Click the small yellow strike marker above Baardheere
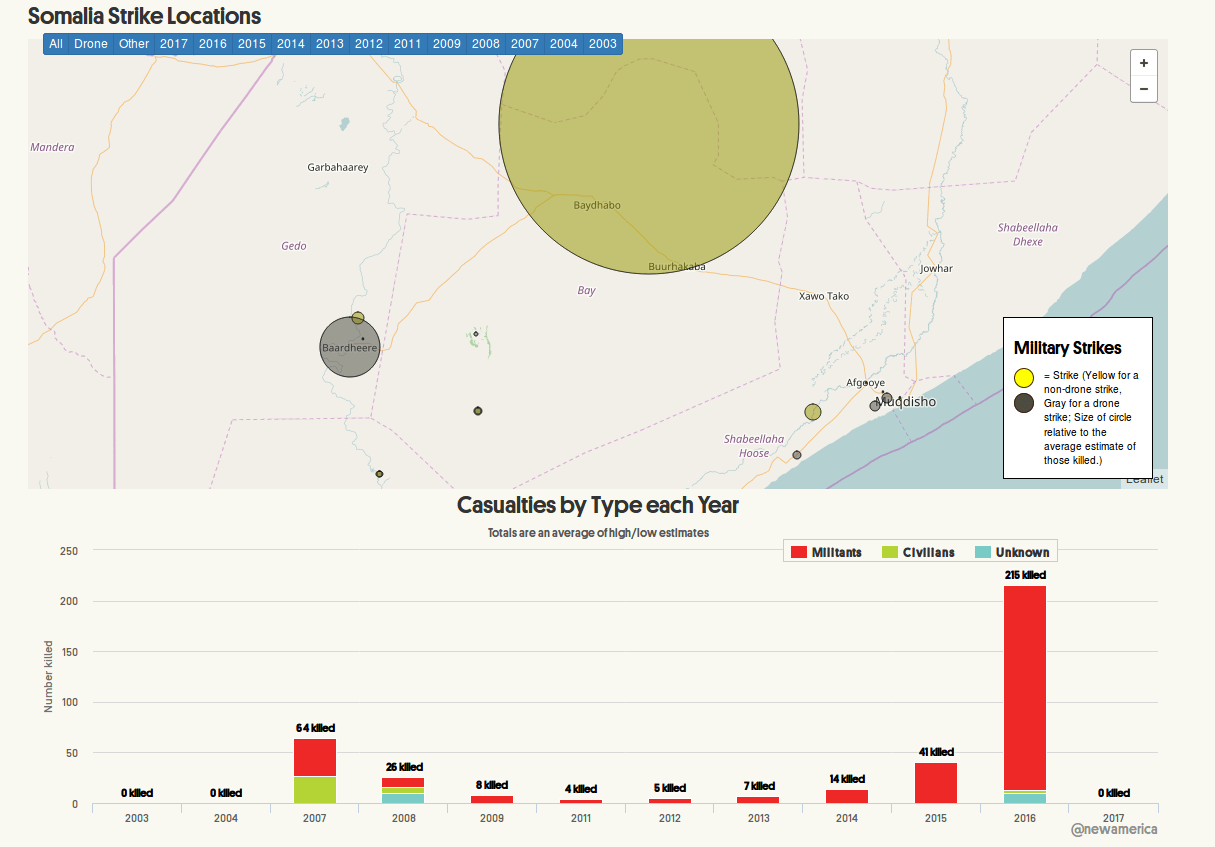The height and width of the screenshot is (847, 1215). (x=358, y=318)
